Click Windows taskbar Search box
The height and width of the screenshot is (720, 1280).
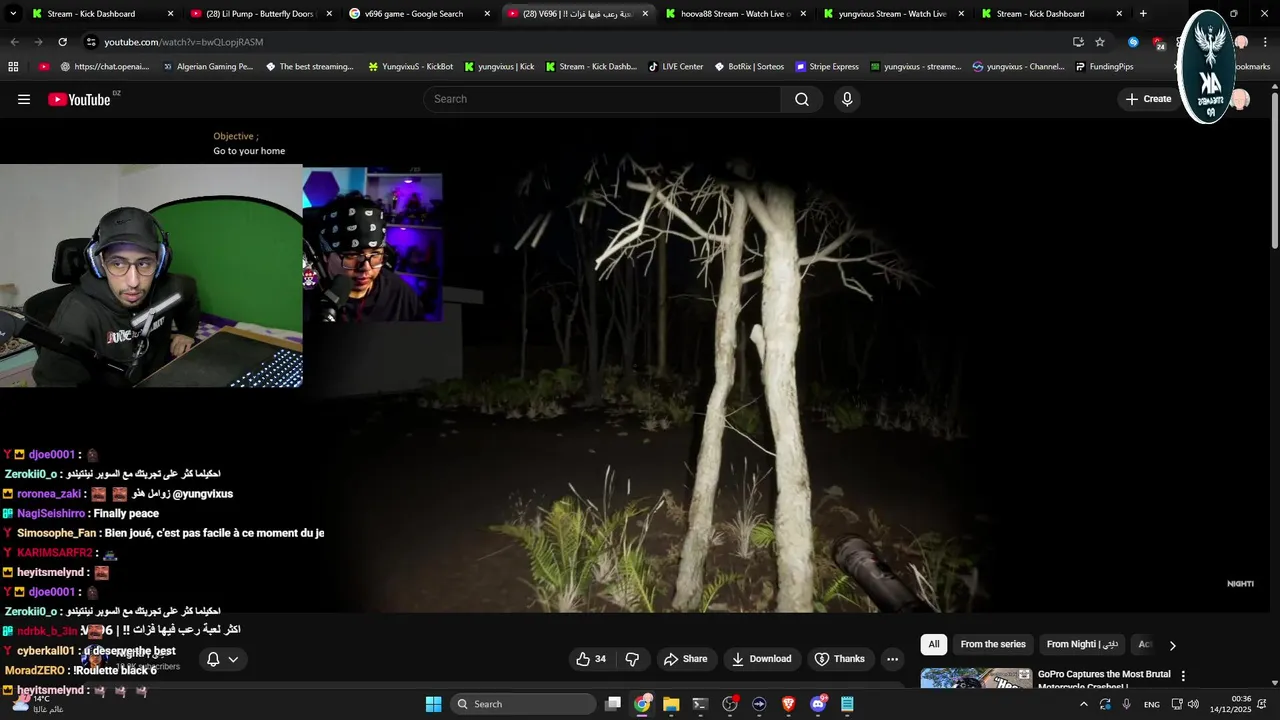[521, 704]
